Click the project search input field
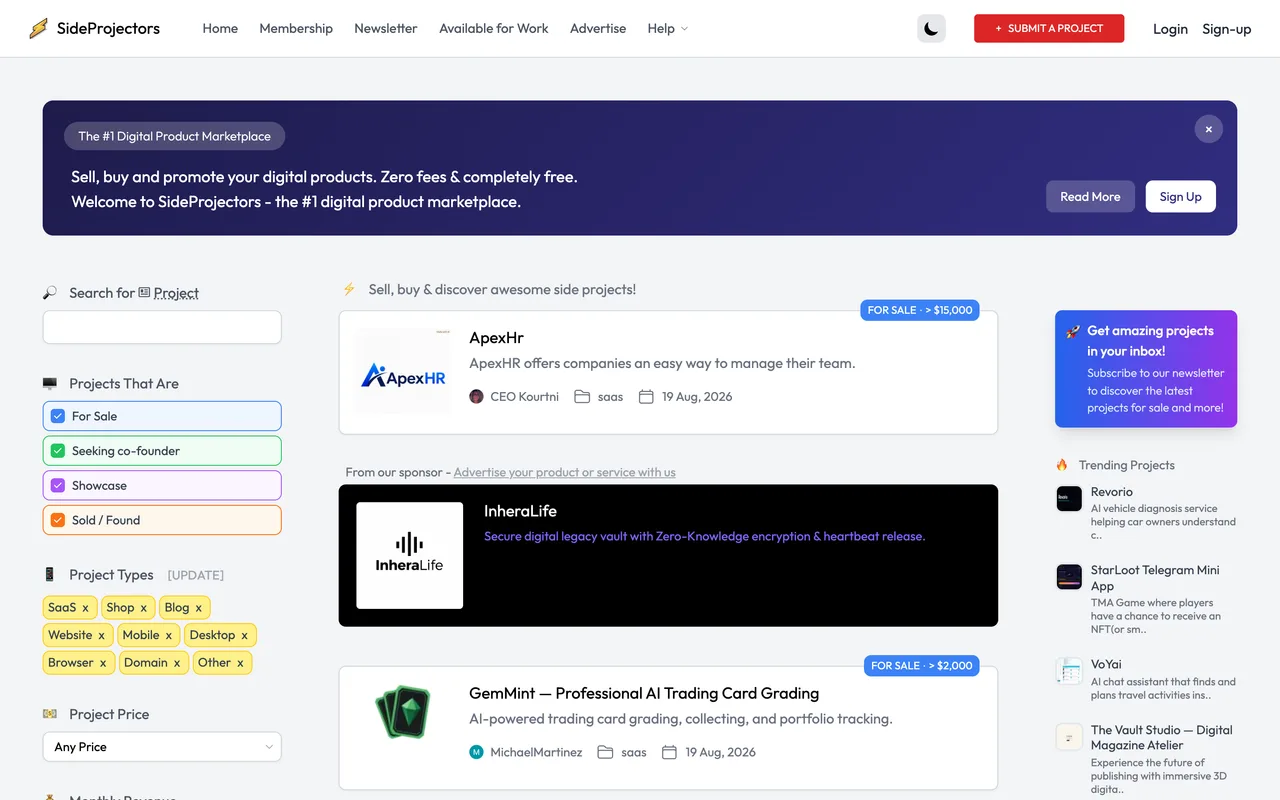The image size is (1280, 800). click(162, 327)
